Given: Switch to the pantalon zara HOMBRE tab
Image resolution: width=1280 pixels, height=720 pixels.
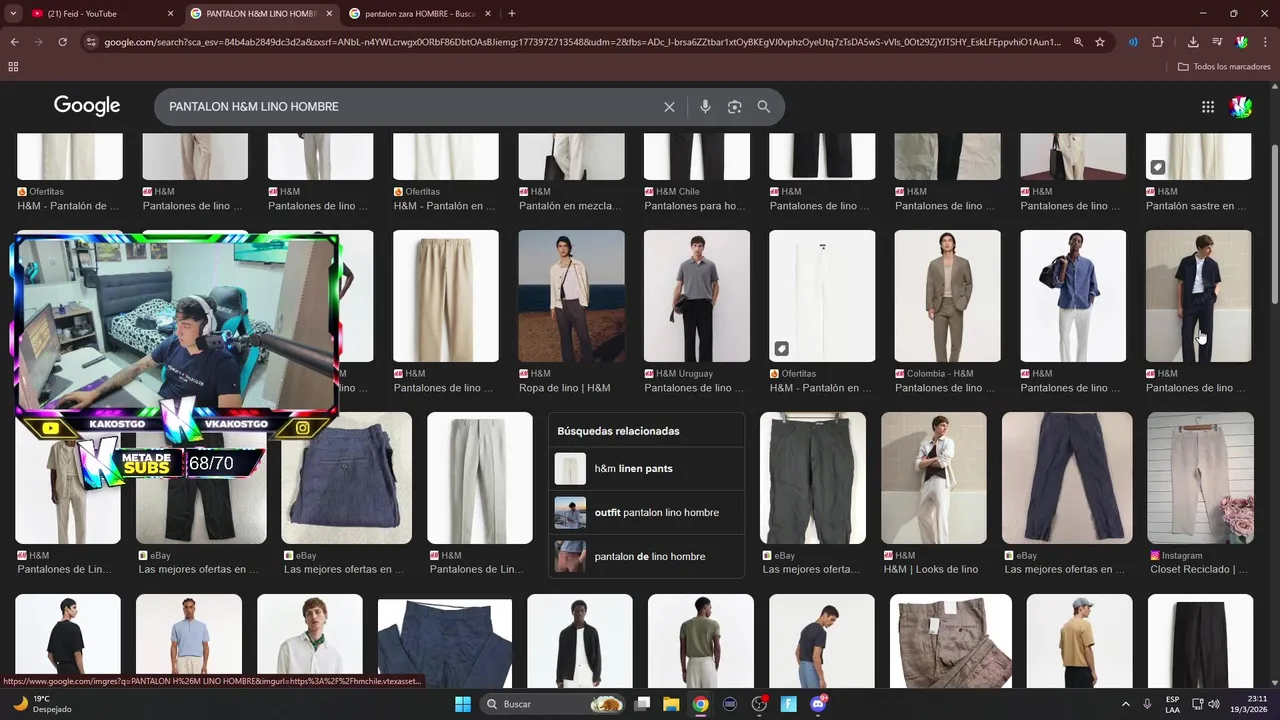Looking at the screenshot, I should [420, 14].
